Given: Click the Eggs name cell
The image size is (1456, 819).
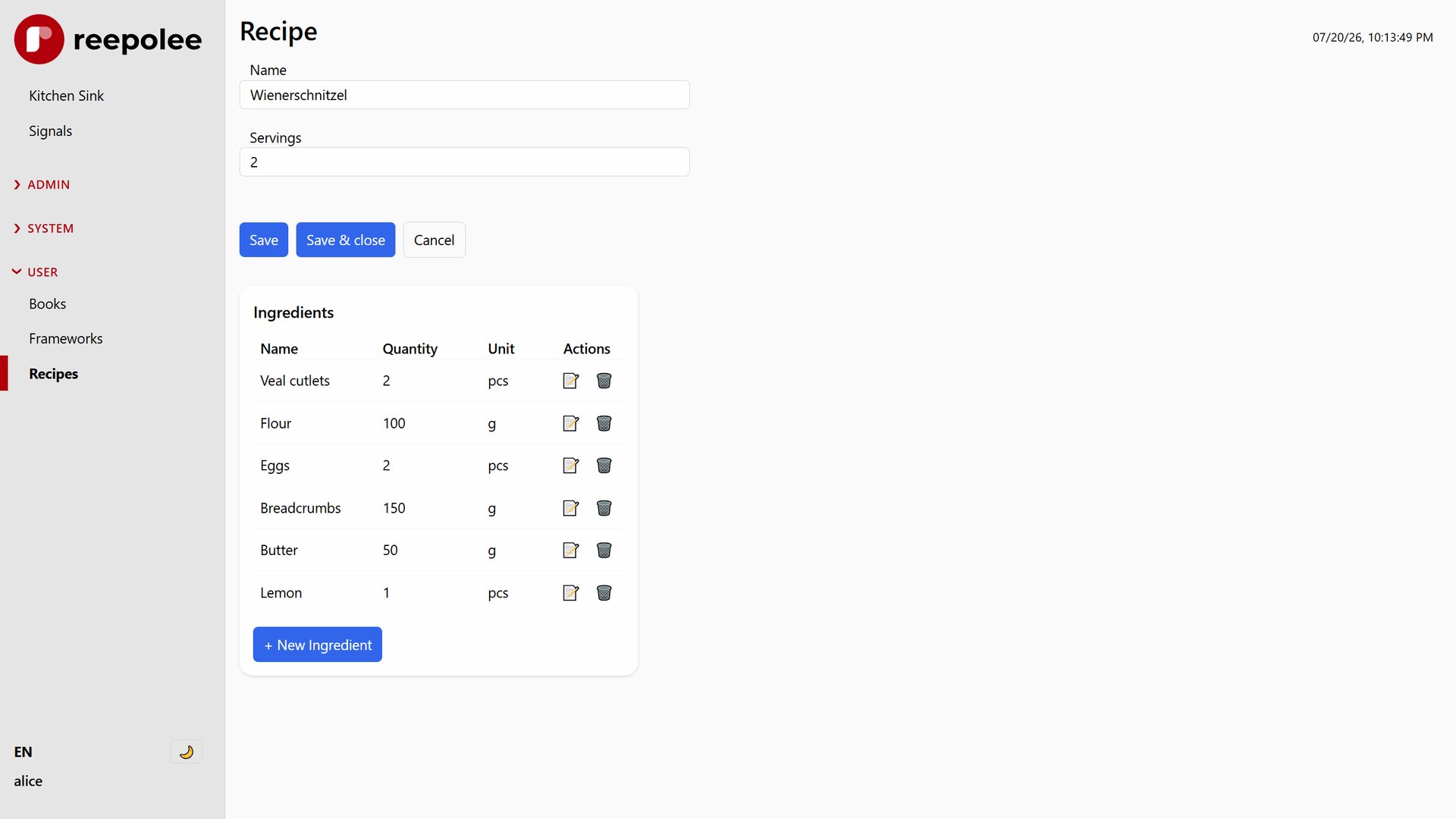Looking at the screenshot, I should (x=275, y=466).
